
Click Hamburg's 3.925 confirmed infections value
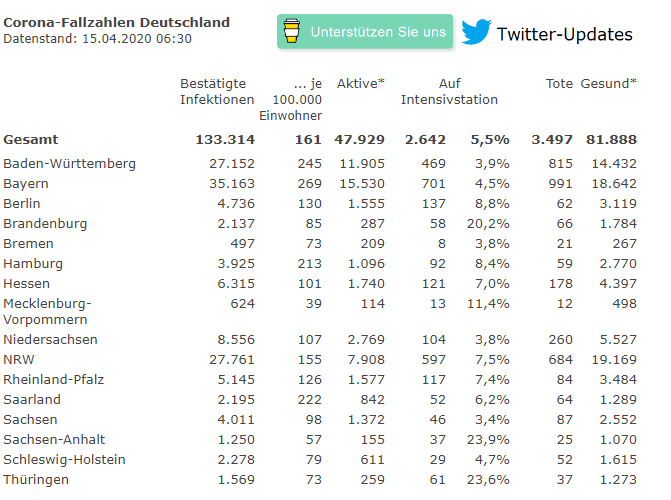coord(236,263)
